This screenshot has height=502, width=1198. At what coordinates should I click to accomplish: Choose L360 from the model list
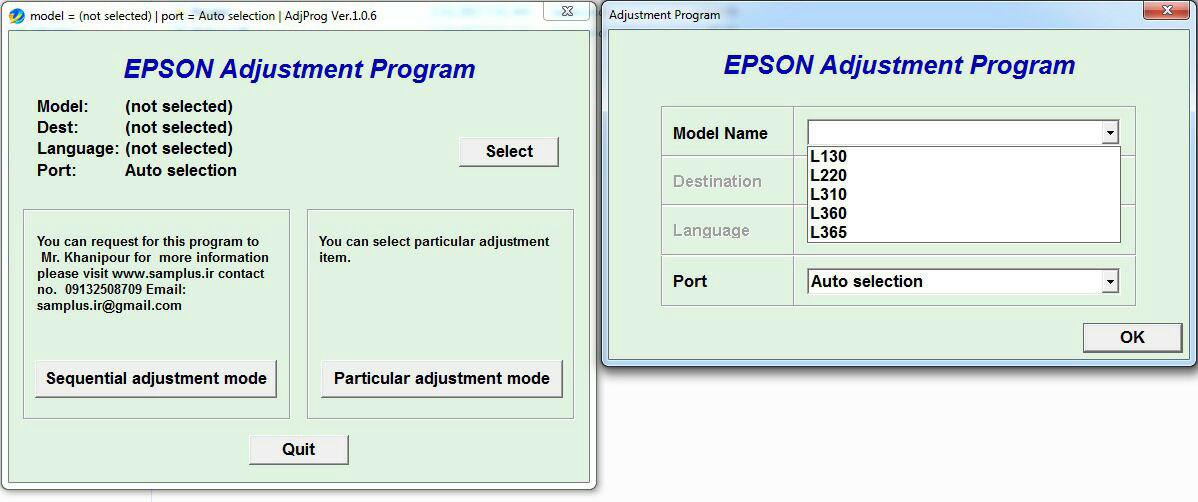963,213
